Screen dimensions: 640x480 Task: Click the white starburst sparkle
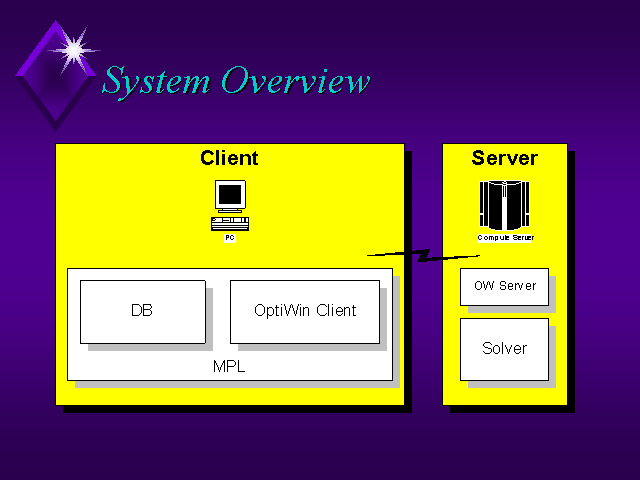[x=72, y=45]
